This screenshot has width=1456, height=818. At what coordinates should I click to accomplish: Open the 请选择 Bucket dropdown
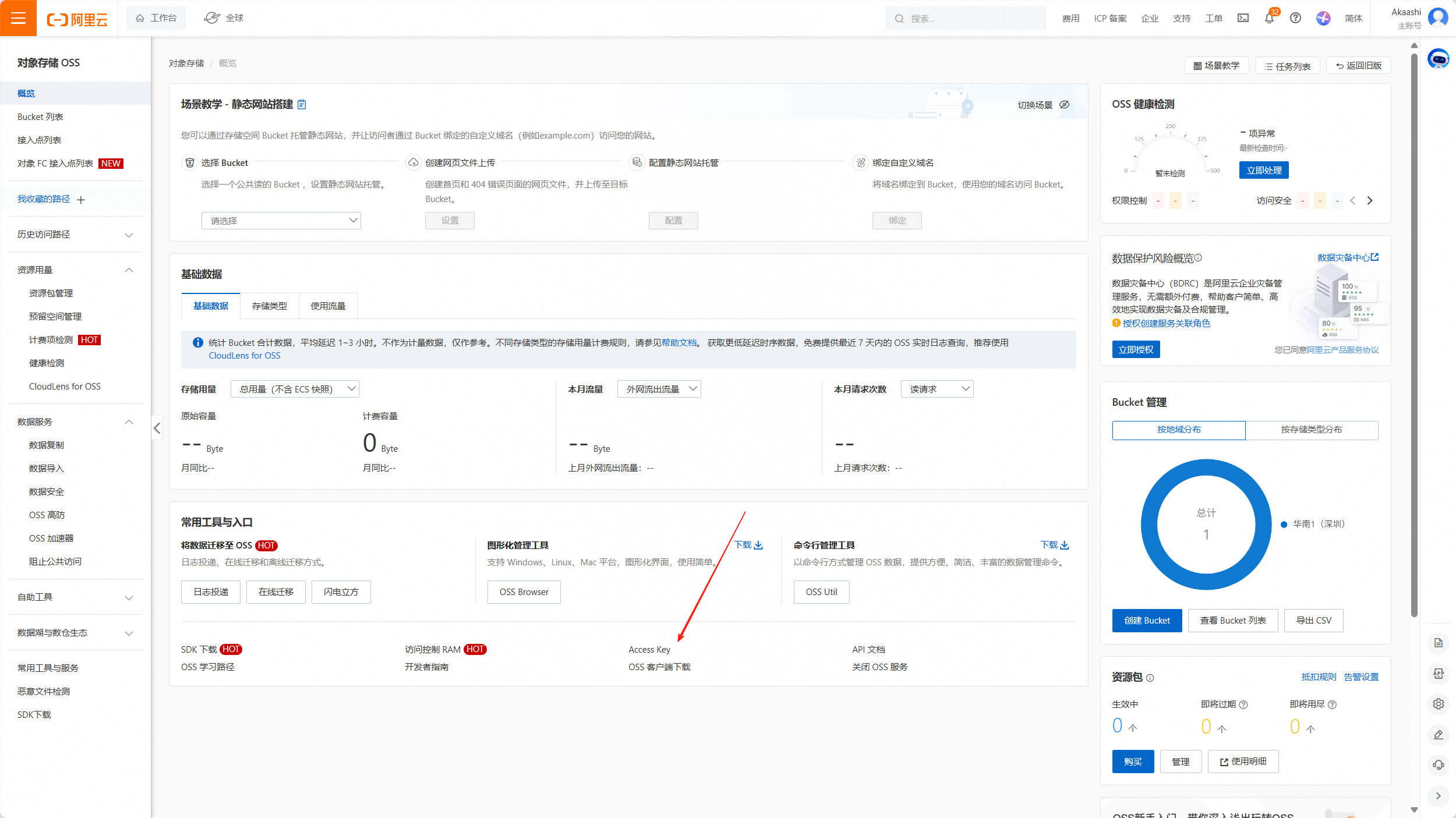tap(281, 221)
